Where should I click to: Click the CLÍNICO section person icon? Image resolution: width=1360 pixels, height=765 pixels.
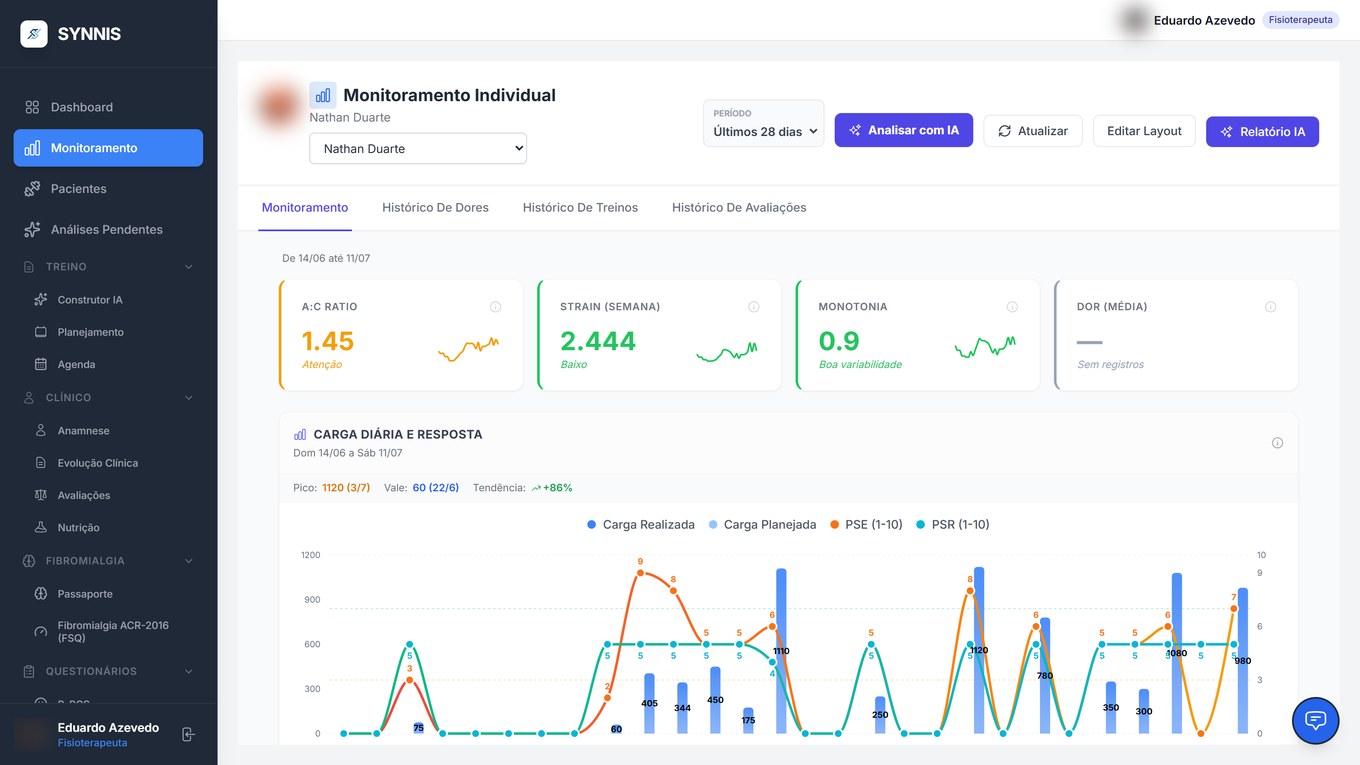point(29,398)
